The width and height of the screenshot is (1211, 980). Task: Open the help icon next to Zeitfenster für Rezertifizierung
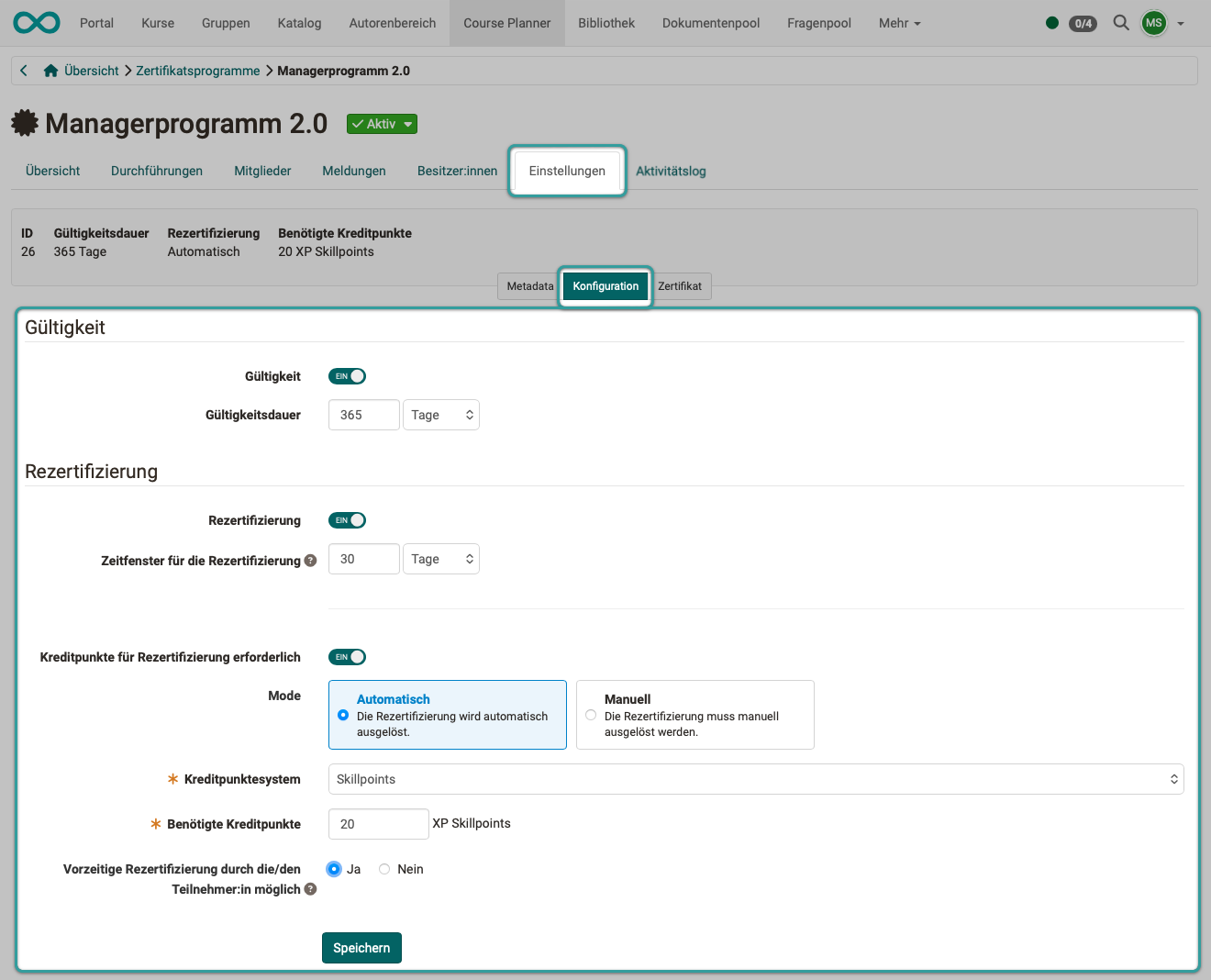click(x=310, y=561)
